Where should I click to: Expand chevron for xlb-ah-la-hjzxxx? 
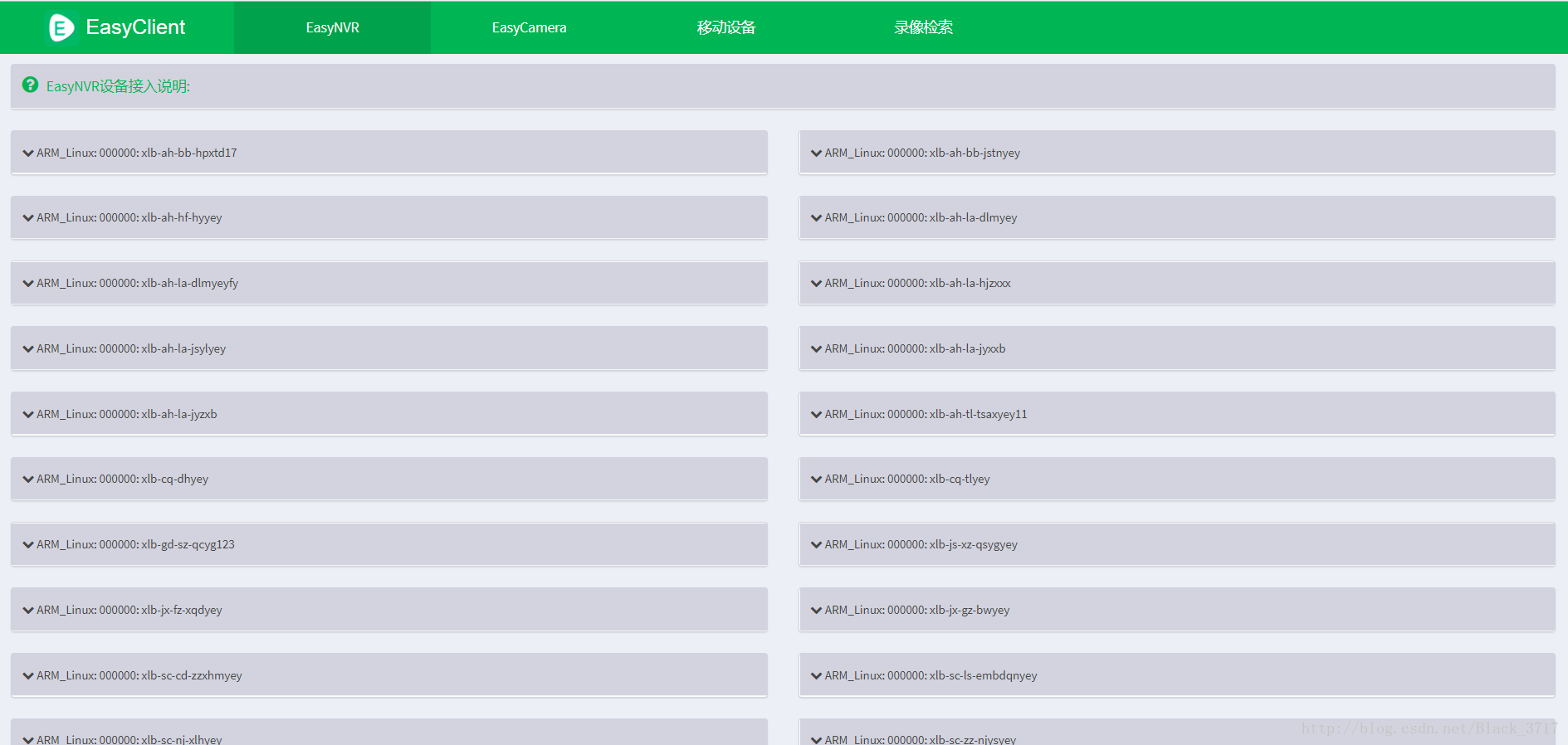816,283
